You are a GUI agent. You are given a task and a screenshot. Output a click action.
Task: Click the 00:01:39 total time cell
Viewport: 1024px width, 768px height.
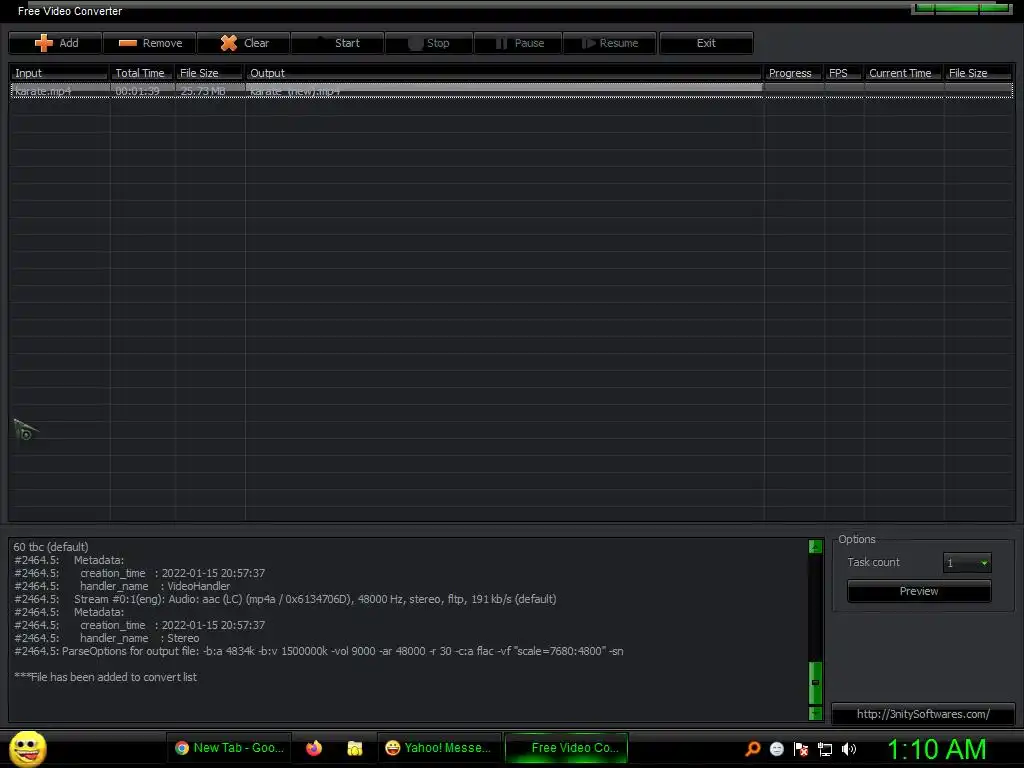[x=142, y=91]
